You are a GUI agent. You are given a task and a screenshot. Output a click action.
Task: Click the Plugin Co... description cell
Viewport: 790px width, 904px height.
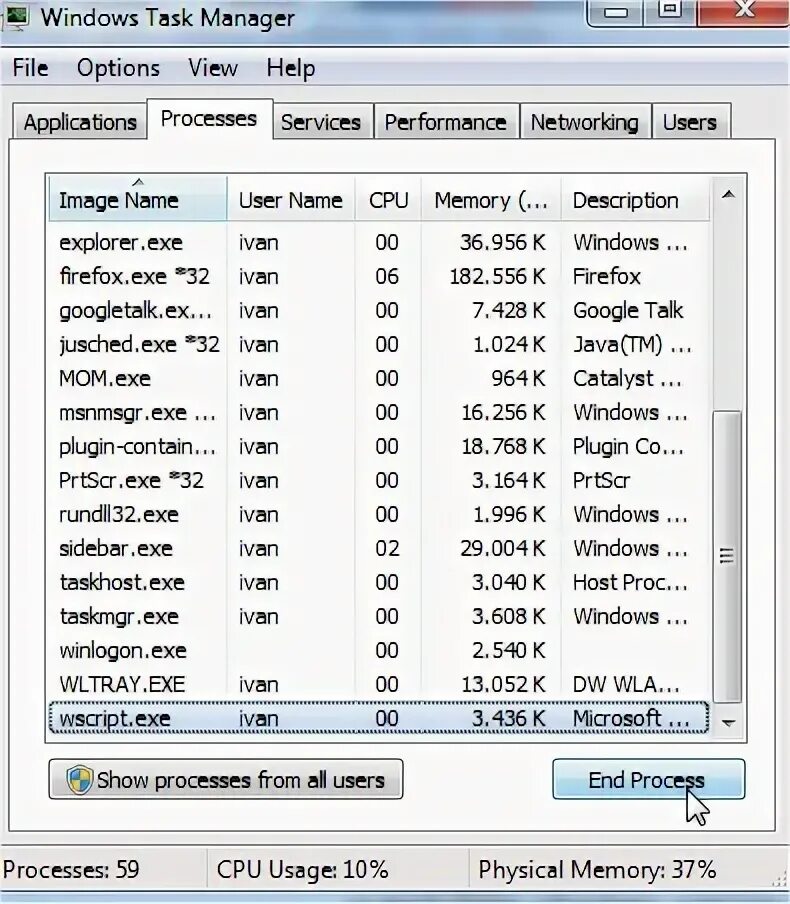[x=629, y=447]
